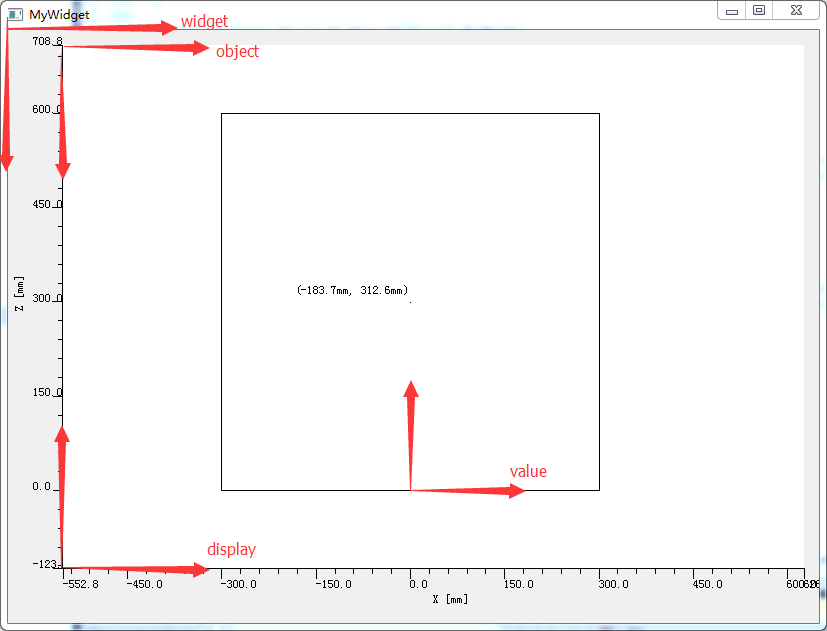The height and width of the screenshot is (631, 827).
Task: Maximize the MyWidget window
Action: 759,11
